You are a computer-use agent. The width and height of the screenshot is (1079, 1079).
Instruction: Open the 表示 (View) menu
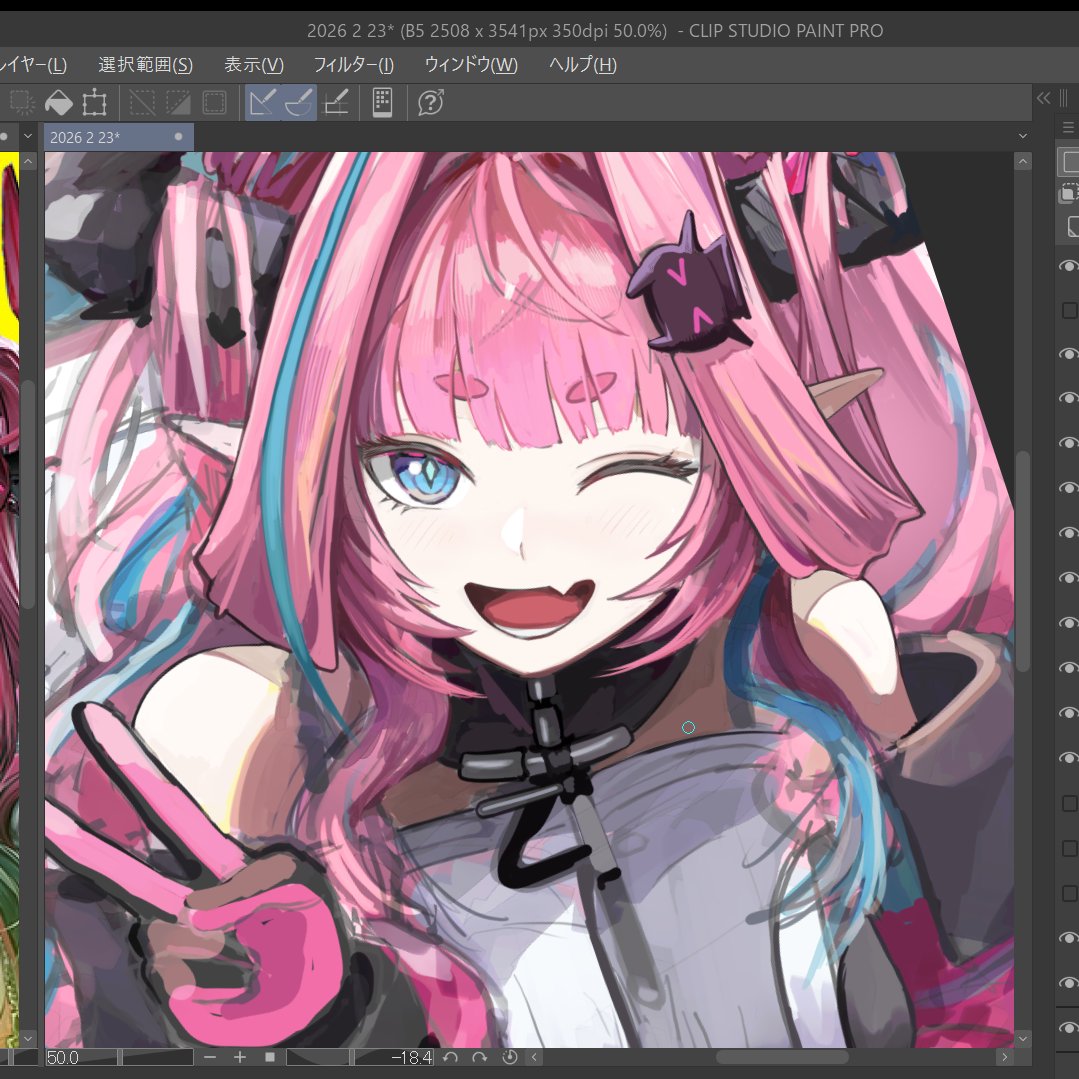(255, 64)
